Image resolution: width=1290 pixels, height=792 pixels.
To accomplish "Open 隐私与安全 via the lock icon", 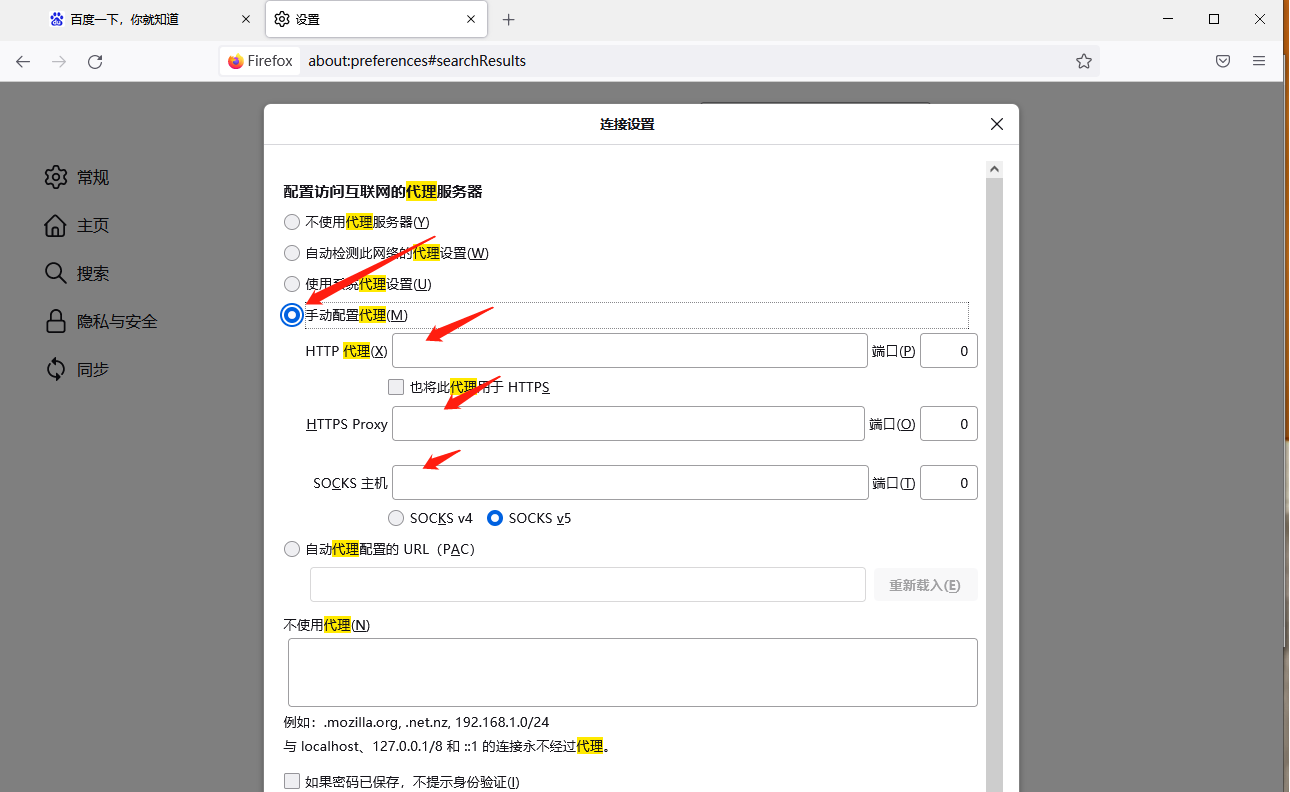I will [56, 321].
